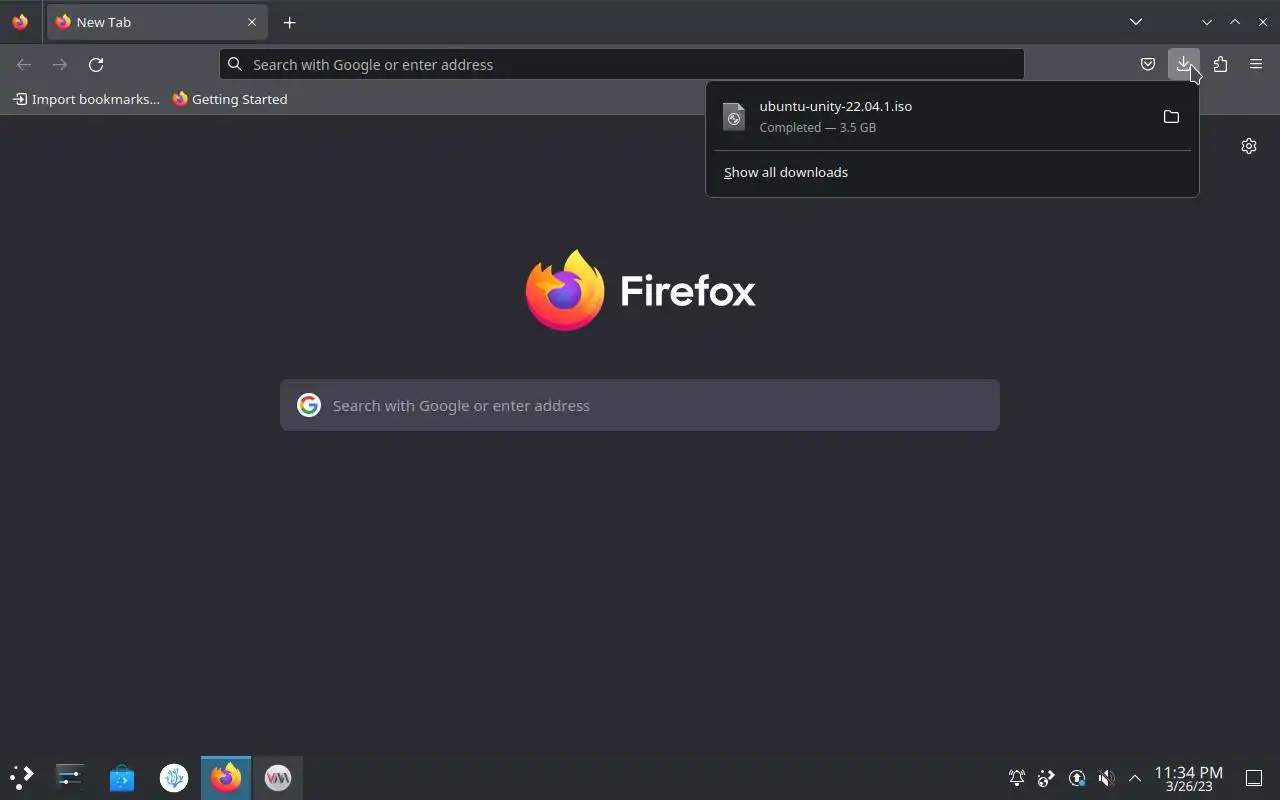Viewport: 1280px width, 800px height.
Task: Expand hidden system tray icons arrow
Action: click(x=1135, y=778)
